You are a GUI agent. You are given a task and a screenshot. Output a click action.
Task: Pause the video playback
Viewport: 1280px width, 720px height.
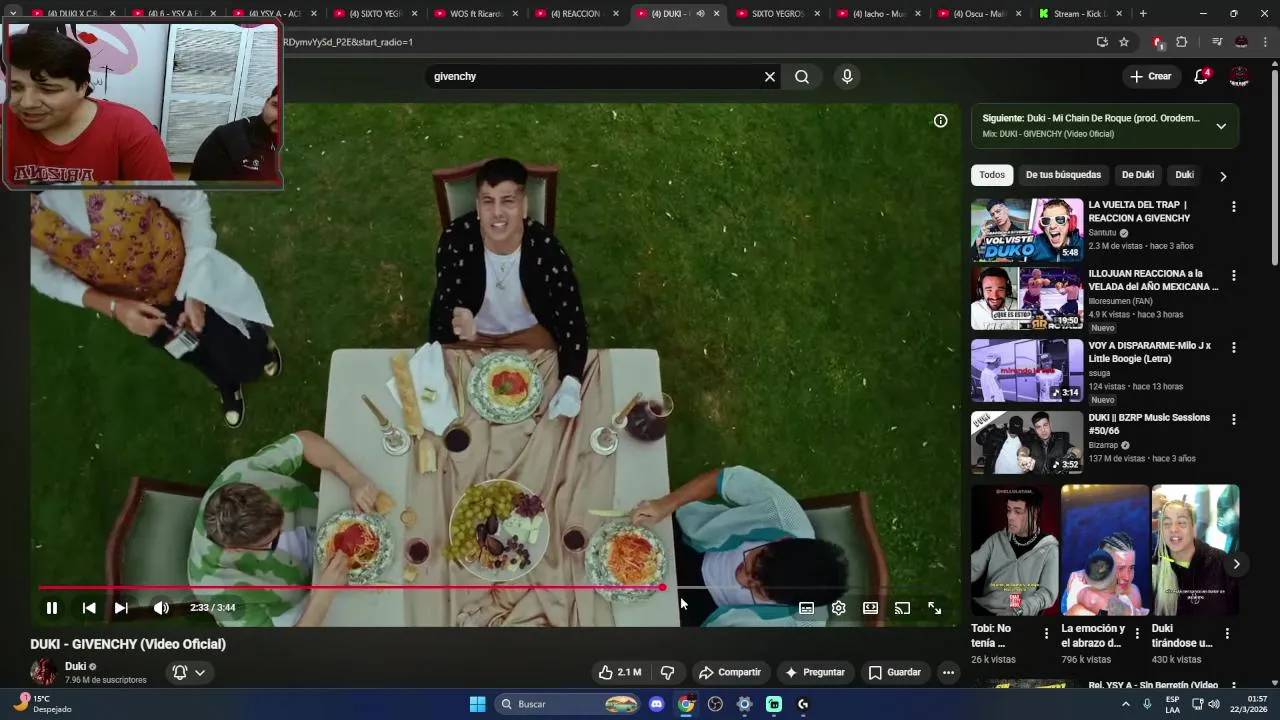[x=52, y=608]
